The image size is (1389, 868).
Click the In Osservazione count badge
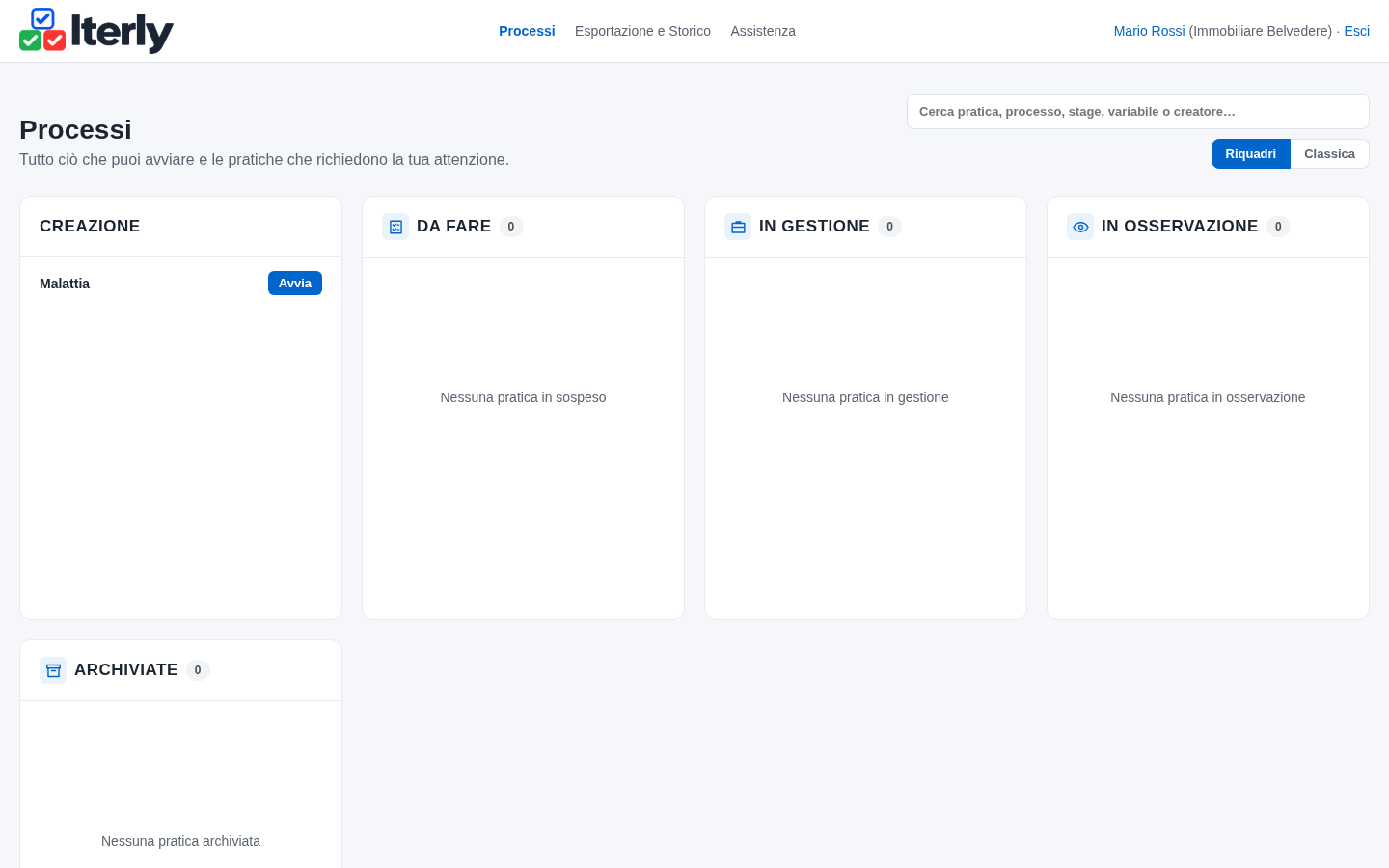(1278, 227)
